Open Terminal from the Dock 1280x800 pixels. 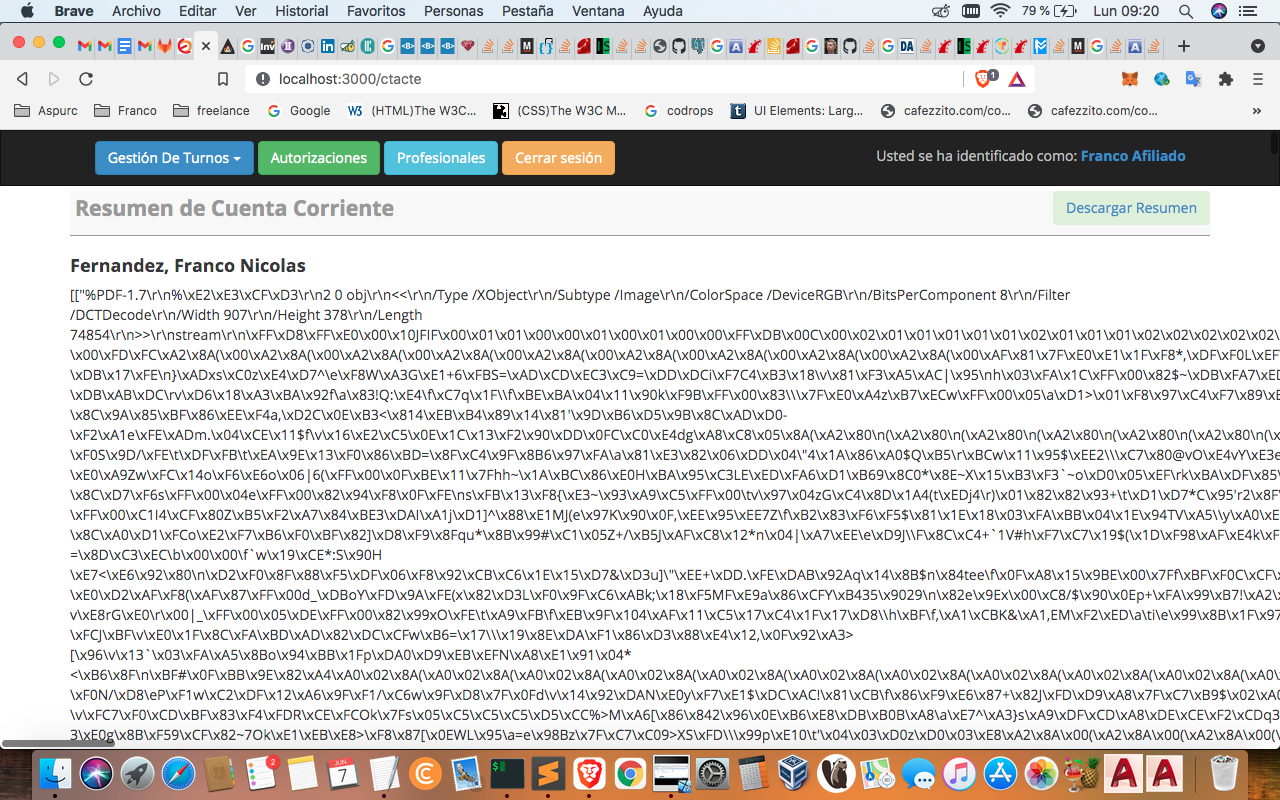507,774
